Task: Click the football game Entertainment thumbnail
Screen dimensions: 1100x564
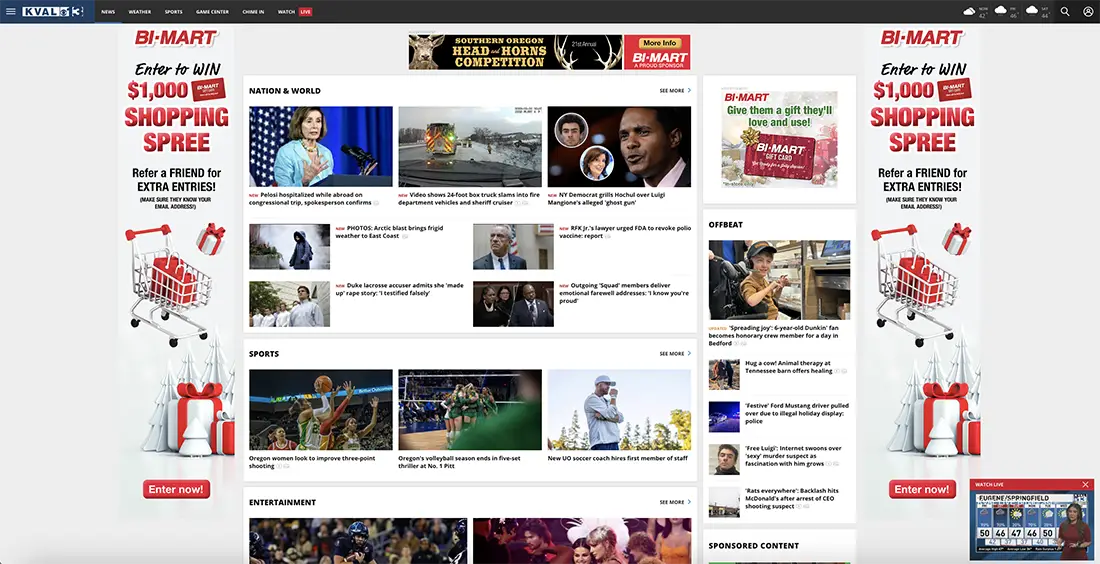Action: coord(358,541)
